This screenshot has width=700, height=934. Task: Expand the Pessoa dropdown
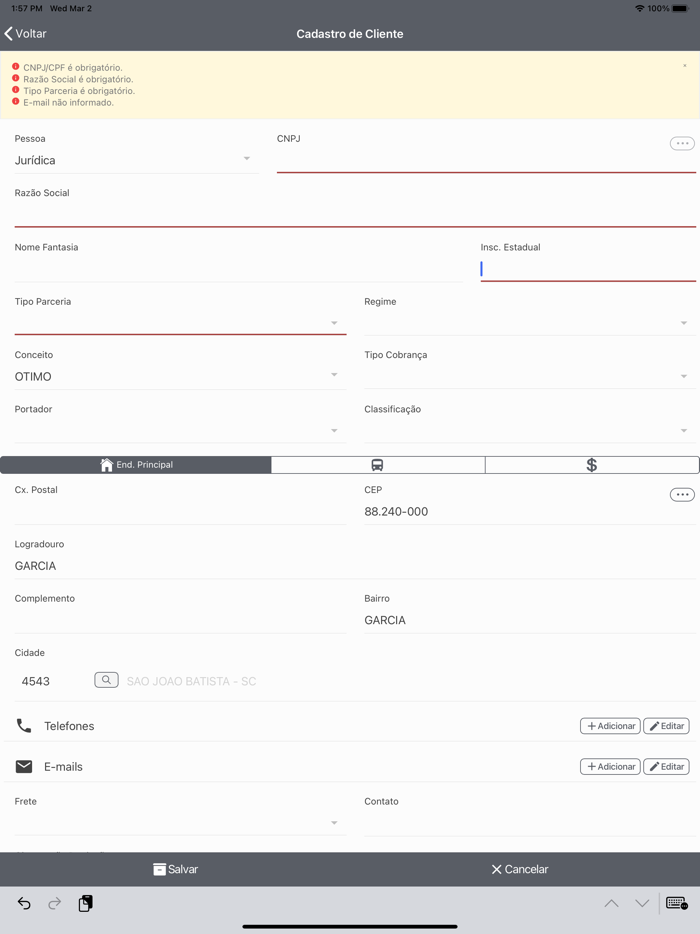click(136, 160)
